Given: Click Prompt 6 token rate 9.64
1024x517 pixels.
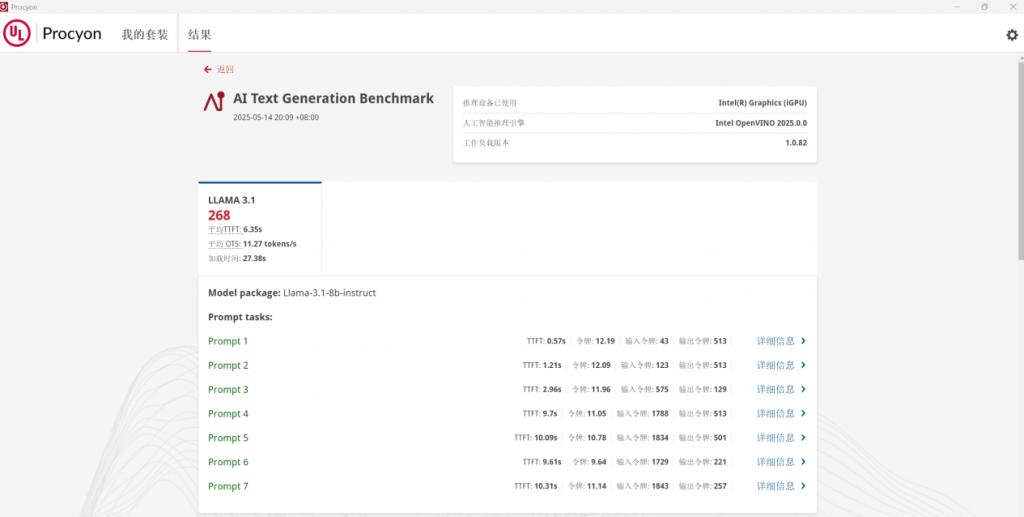Looking at the screenshot, I should [x=599, y=462].
